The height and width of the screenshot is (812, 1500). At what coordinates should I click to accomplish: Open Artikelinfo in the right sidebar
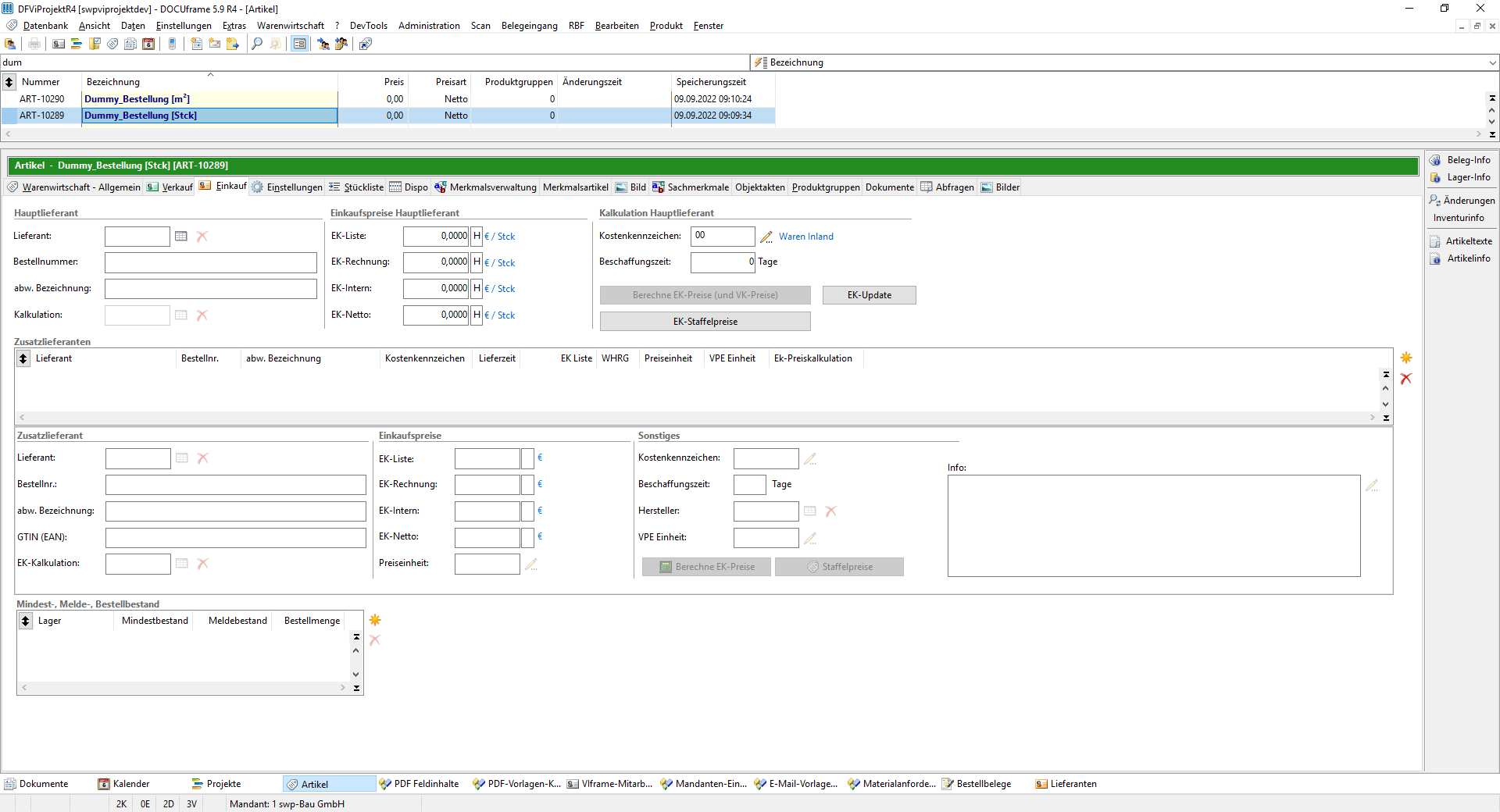[x=1461, y=258]
